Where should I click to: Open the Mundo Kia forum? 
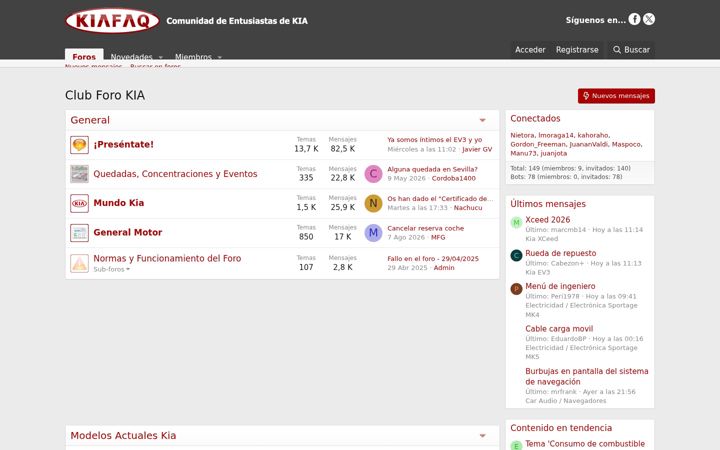click(118, 203)
